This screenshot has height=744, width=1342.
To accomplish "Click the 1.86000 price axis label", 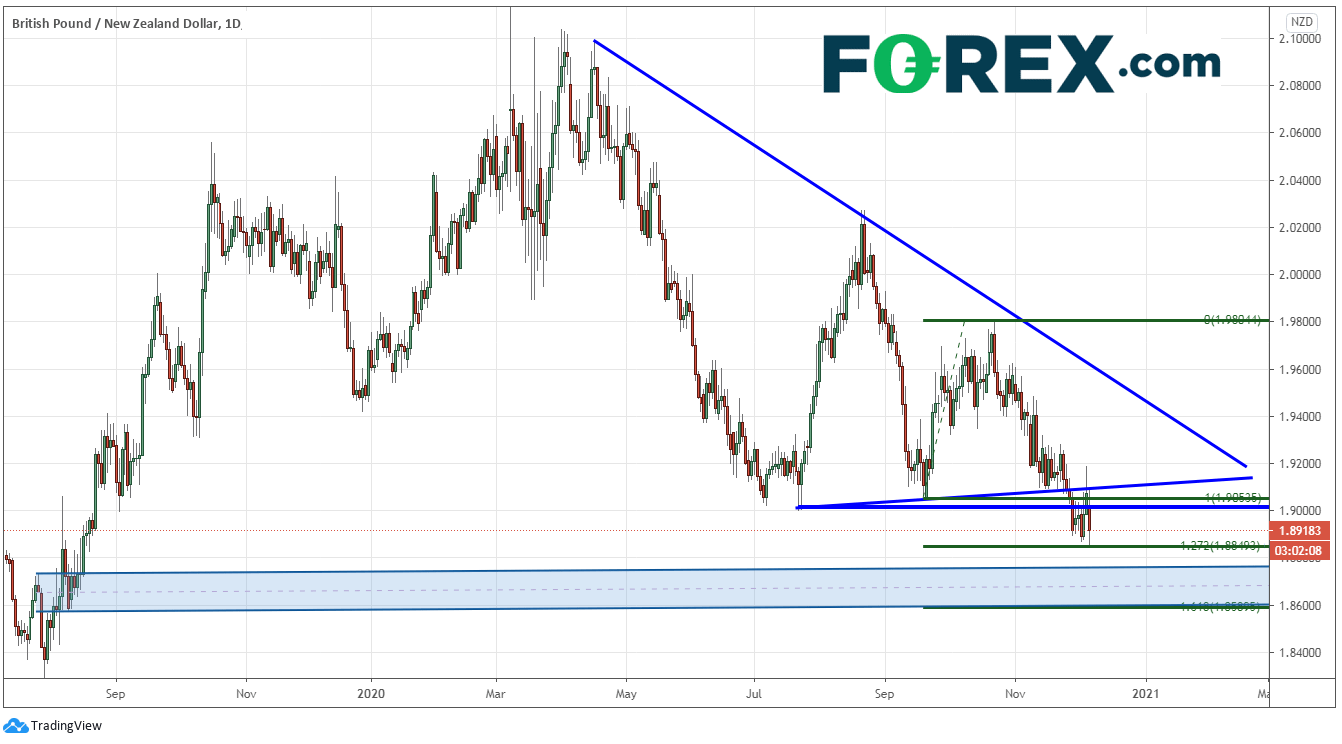I will tap(1301, 606).
